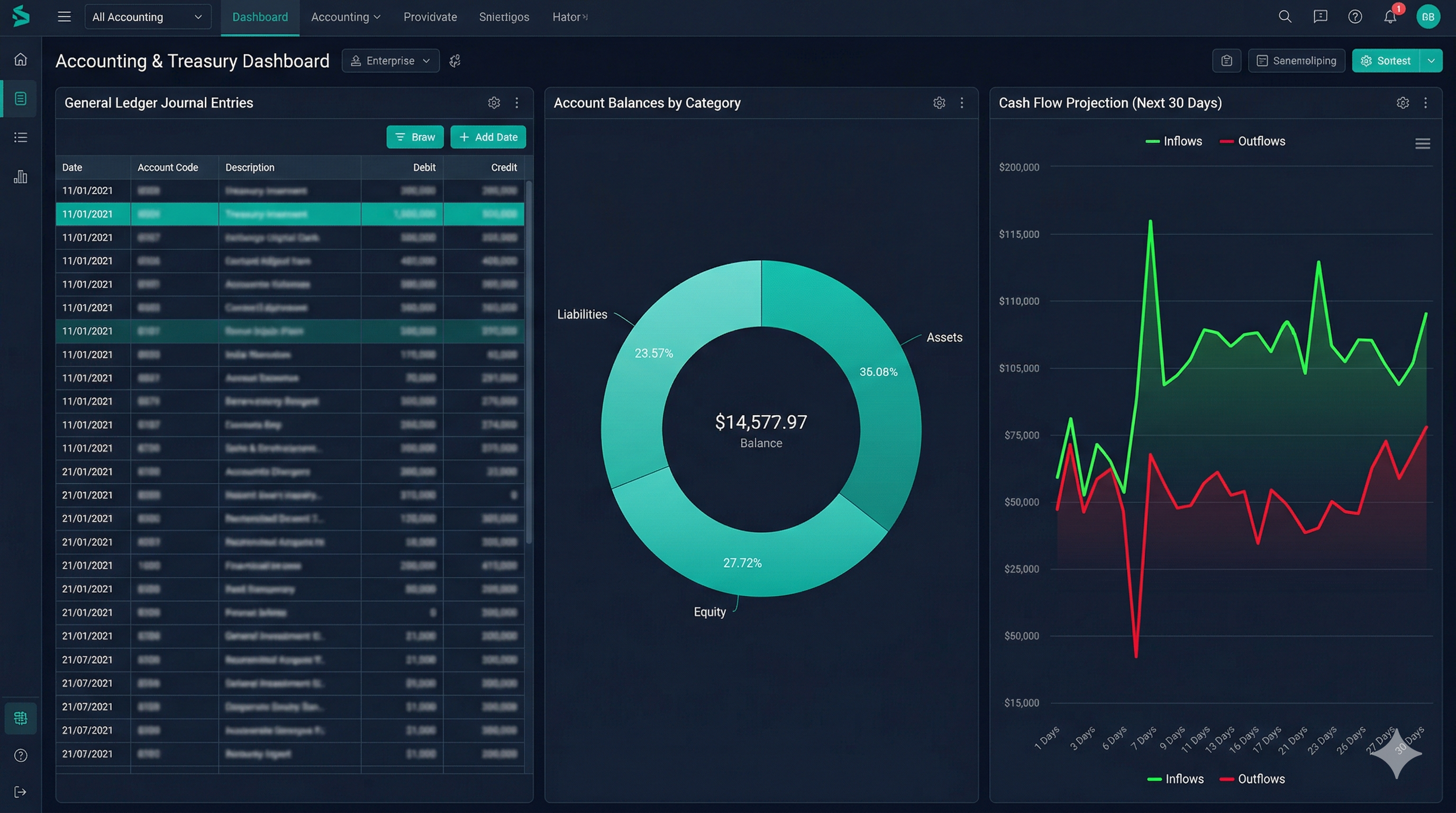This screenshot has width=1456, height=813.
Task: Open the home icon in the sidebar
Action: click(x=20, y=59)
